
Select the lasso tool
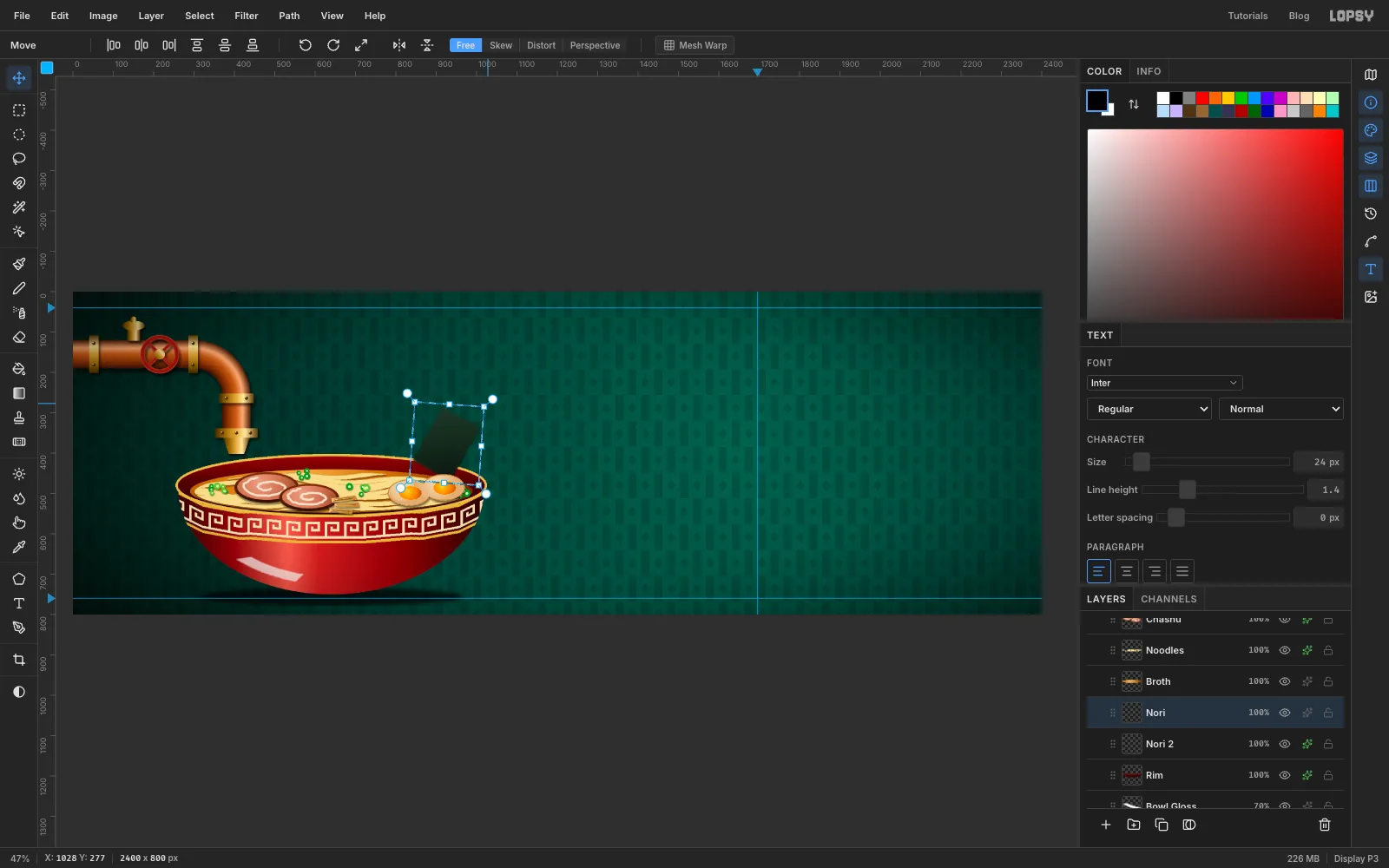click(19, 159)
